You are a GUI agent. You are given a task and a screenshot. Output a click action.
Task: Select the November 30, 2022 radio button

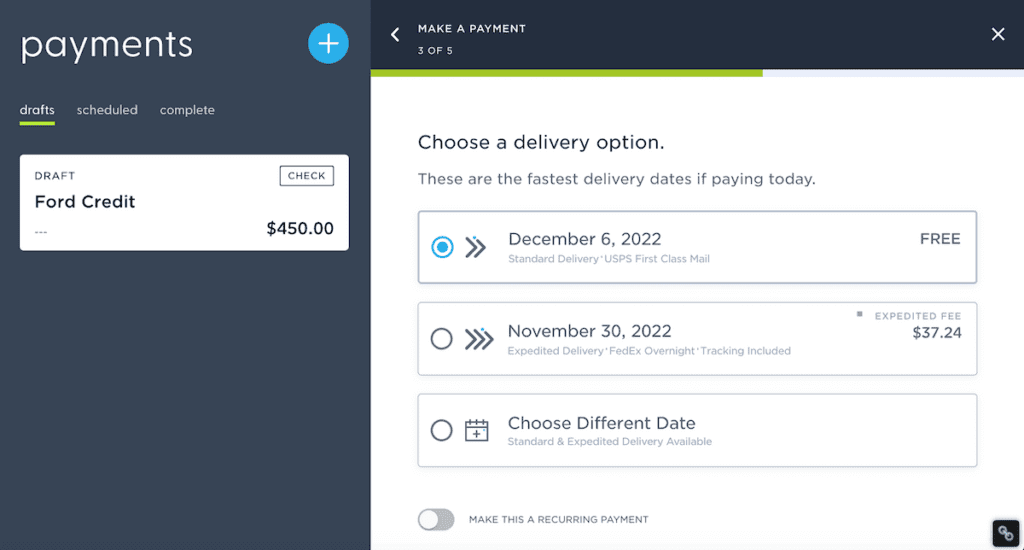[441, 338]
